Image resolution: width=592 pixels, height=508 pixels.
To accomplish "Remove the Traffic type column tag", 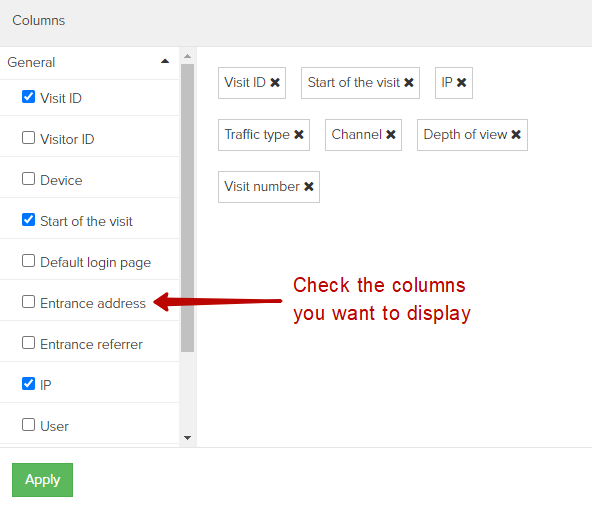I will pyautogui.click(x=299, y=134).
